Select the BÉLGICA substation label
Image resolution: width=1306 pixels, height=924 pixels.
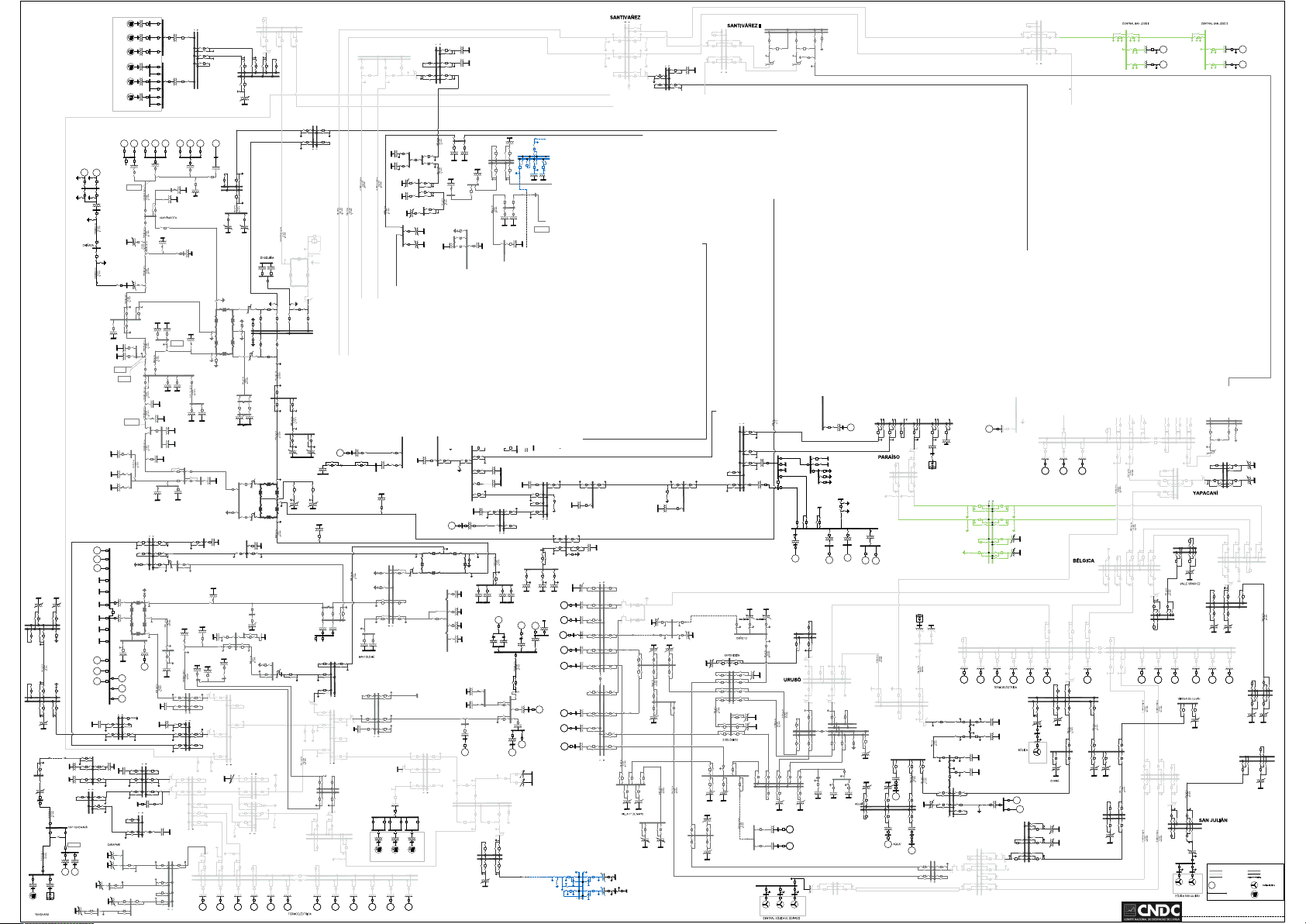(1084, 560)
